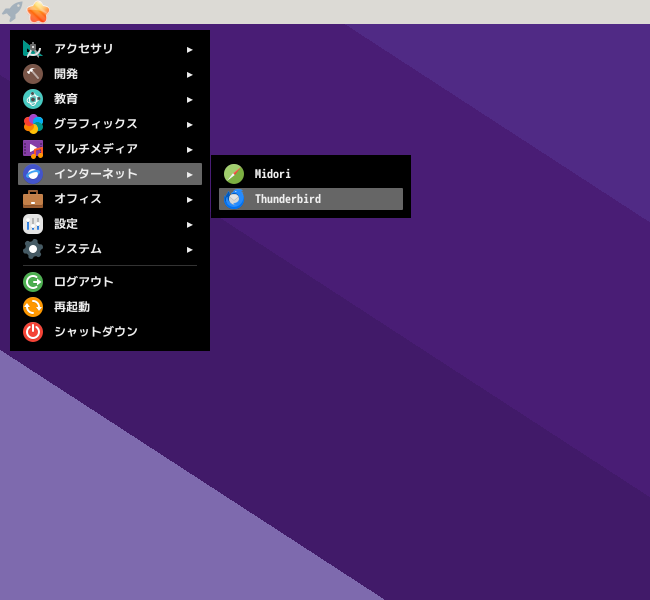Click the Midori compass icon

pos(234,174)
